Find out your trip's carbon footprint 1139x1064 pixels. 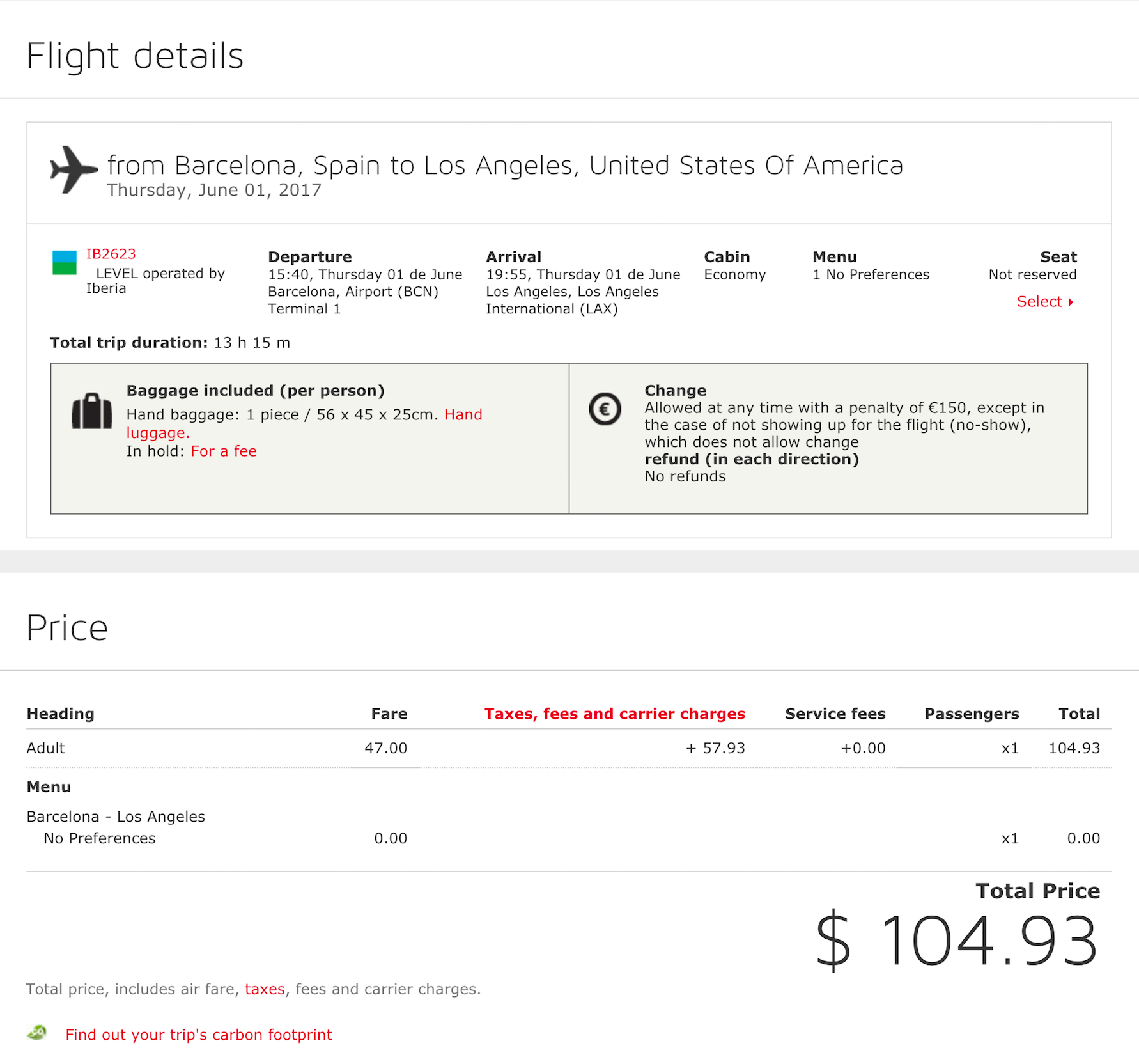click(x=199, y=1035)
